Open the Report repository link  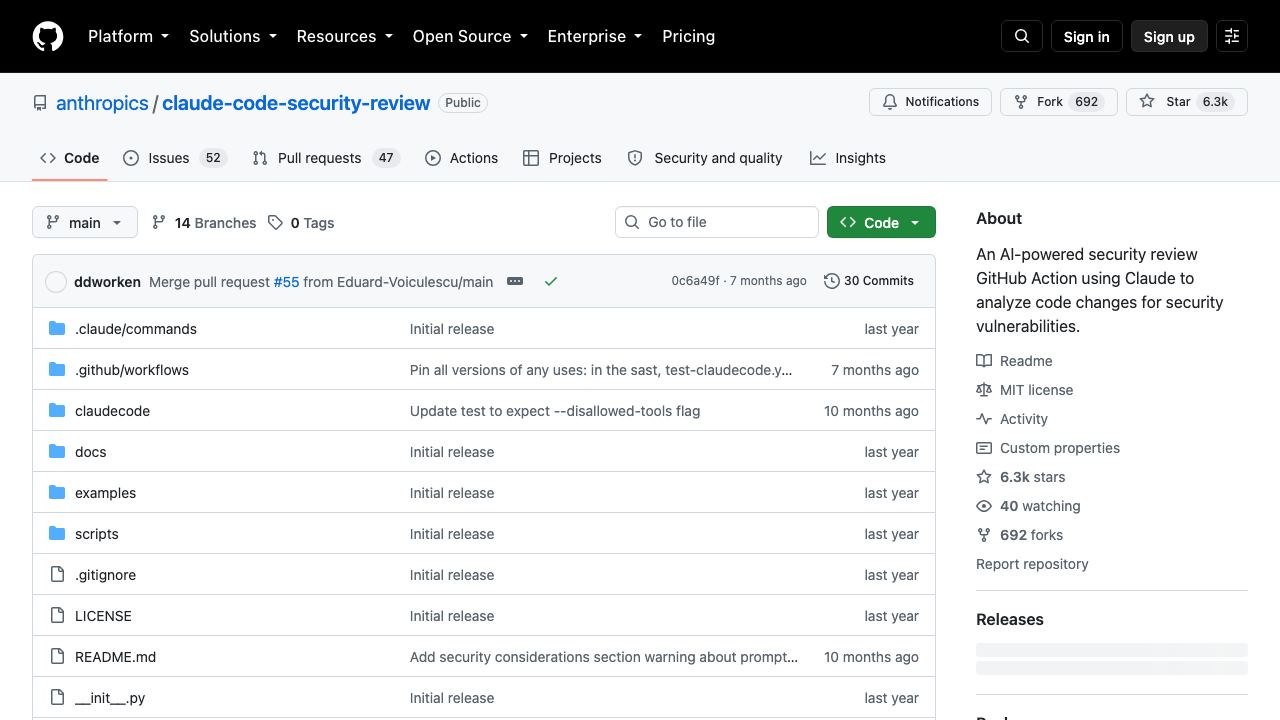[1032, 564]
